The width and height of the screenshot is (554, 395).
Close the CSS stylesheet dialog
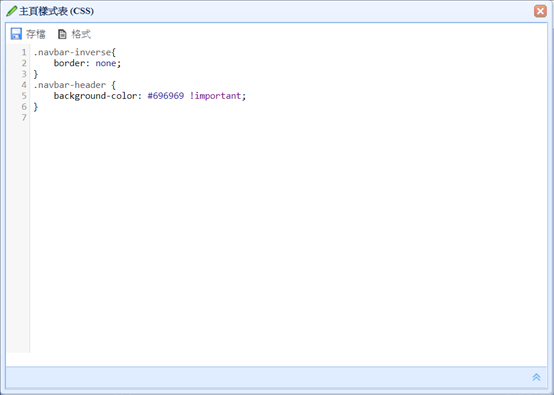pos(540,11)
